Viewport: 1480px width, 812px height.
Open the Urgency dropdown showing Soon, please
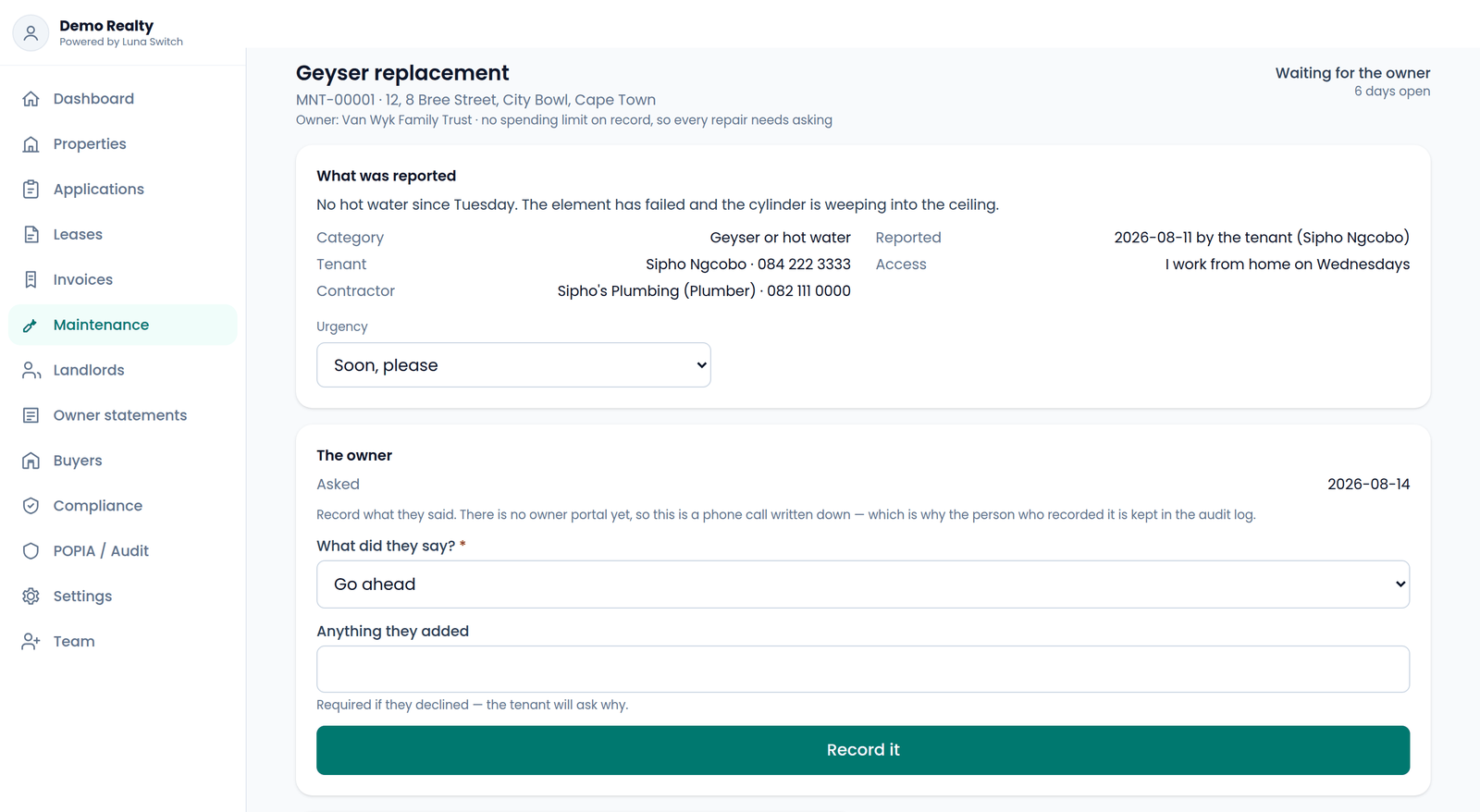click(x=513, y=365)
